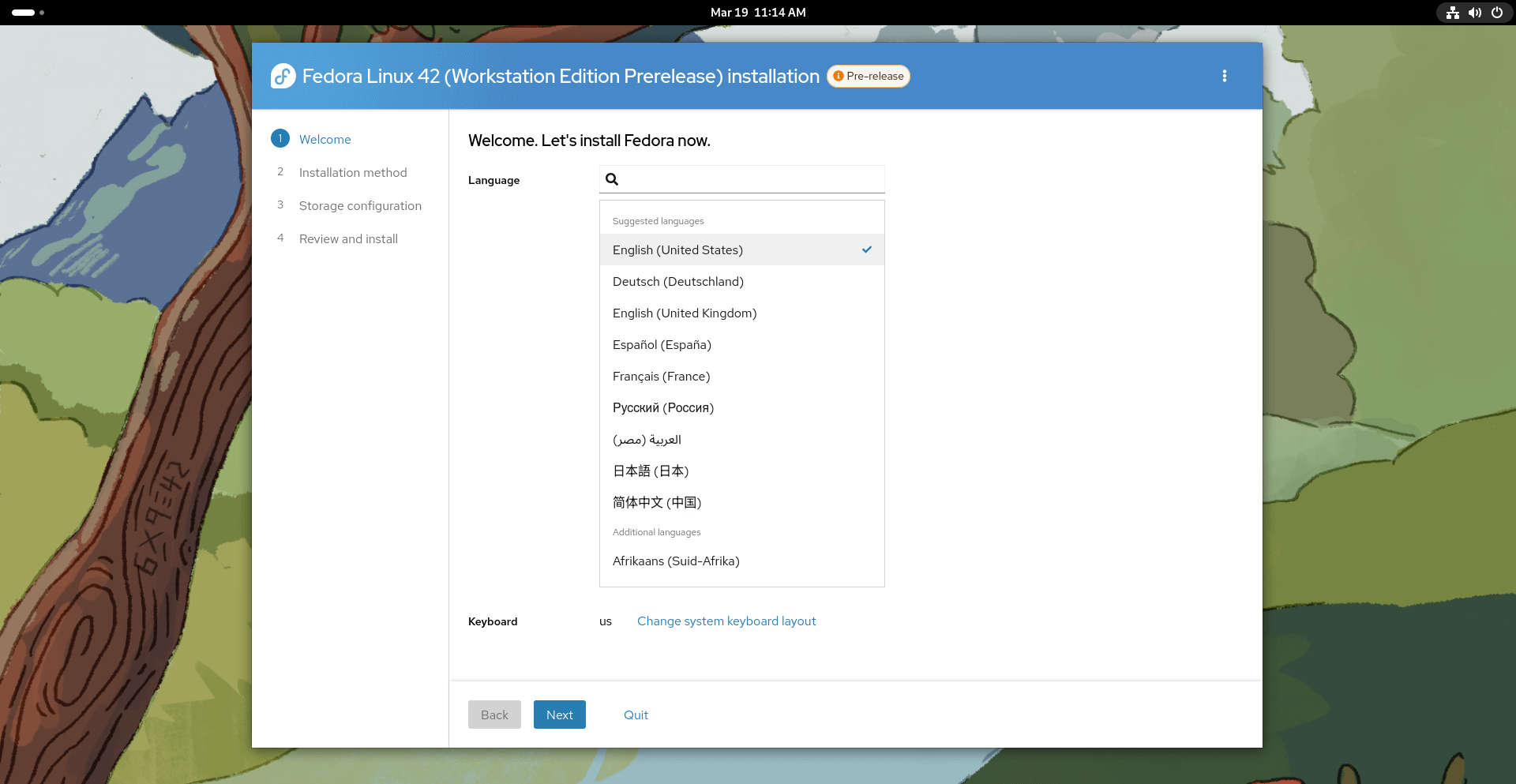Click Change system keyboard layout
This screenshot has width=1516, height=784.
[726, 621]
